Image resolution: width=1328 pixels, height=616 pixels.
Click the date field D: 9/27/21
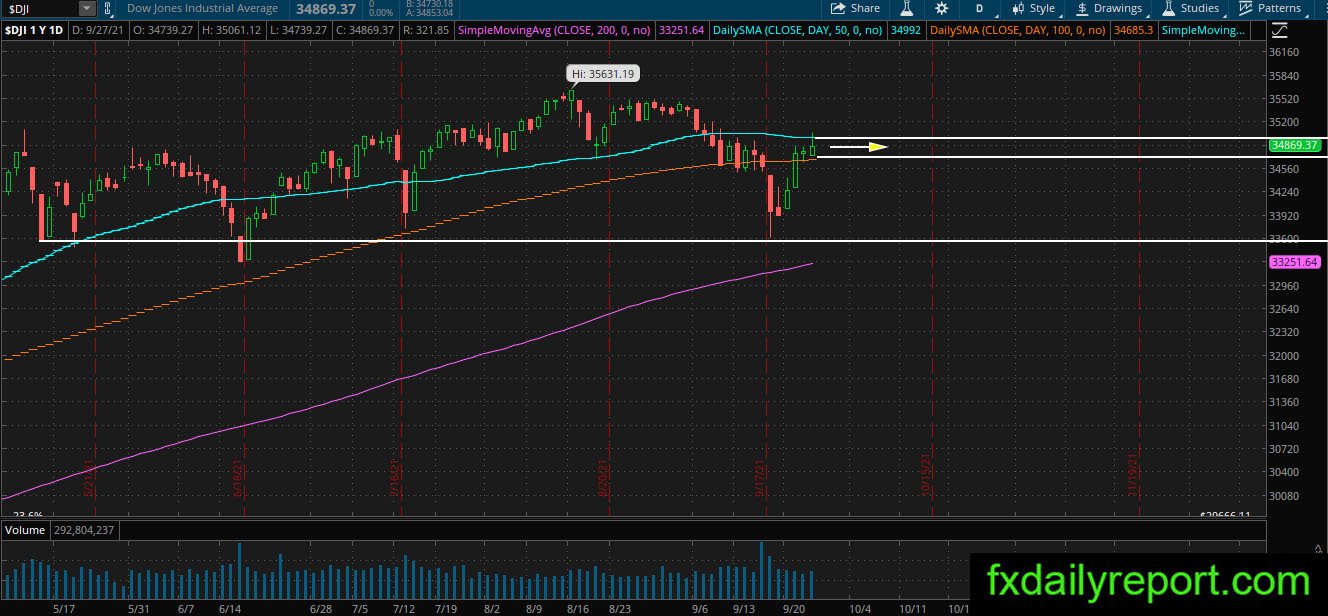point(97,31)
